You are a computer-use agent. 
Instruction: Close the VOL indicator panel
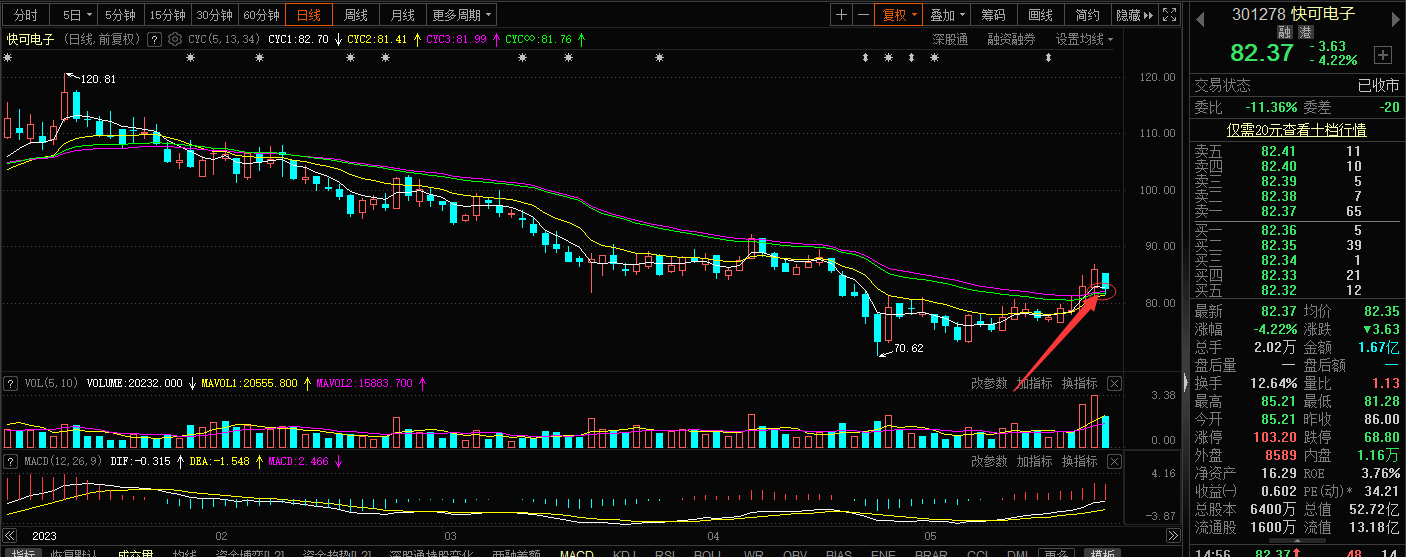[x=1114, y=383]
